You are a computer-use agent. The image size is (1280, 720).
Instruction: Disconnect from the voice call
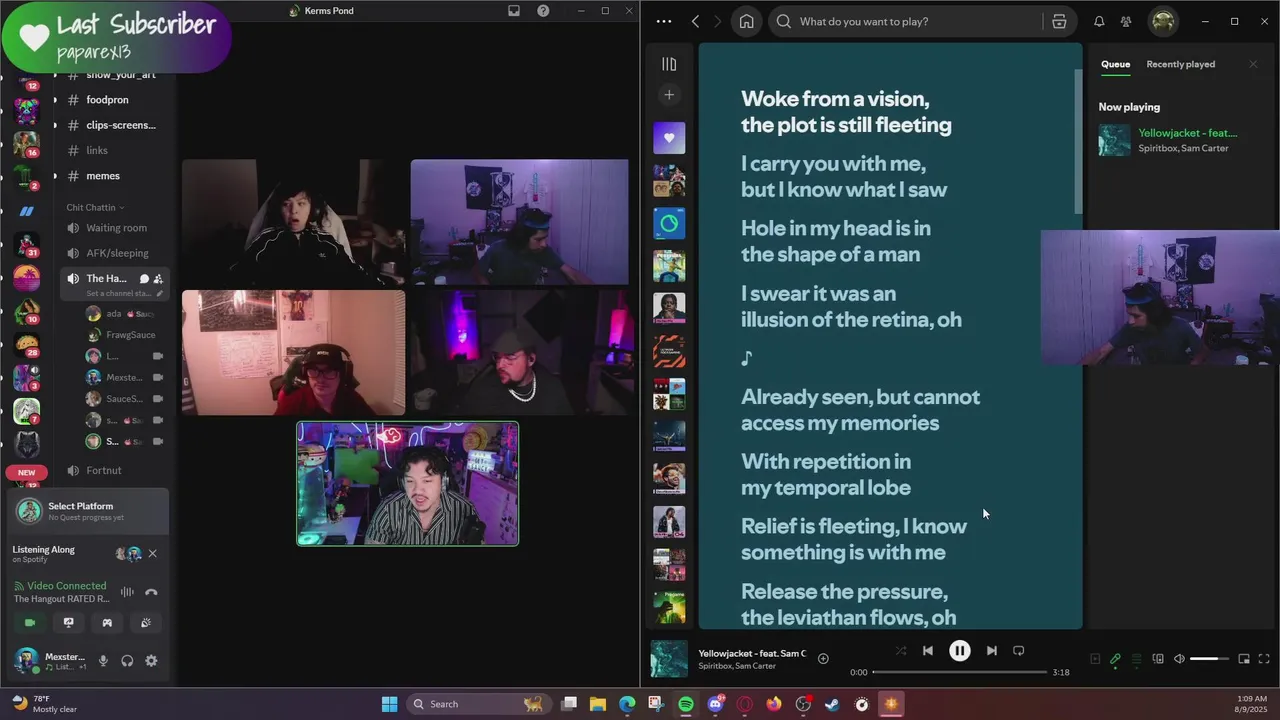151,592
